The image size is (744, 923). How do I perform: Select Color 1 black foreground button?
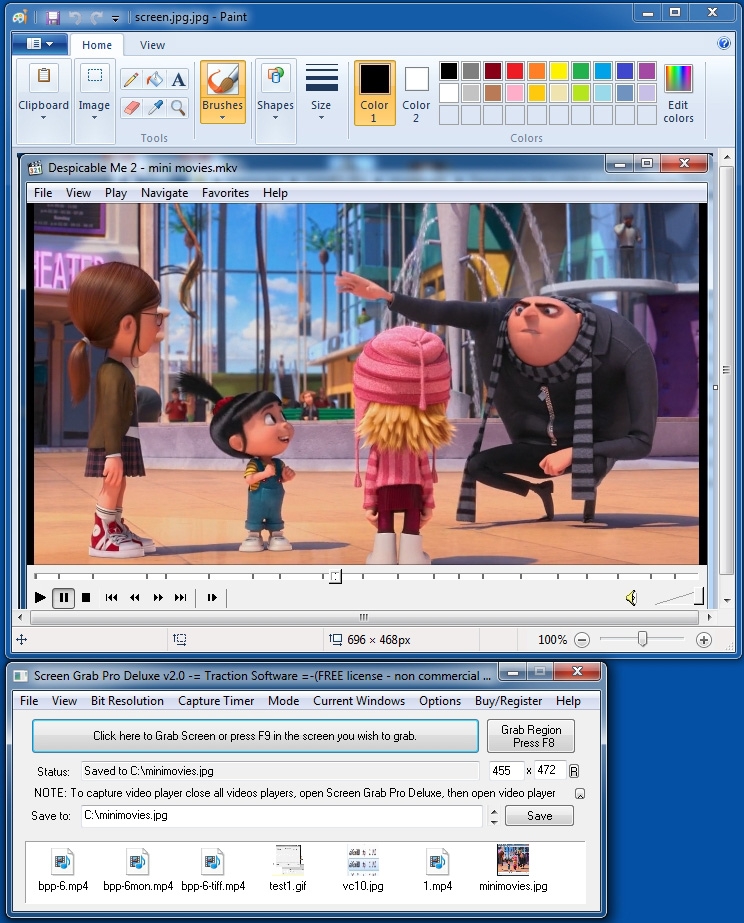point(374,93)
